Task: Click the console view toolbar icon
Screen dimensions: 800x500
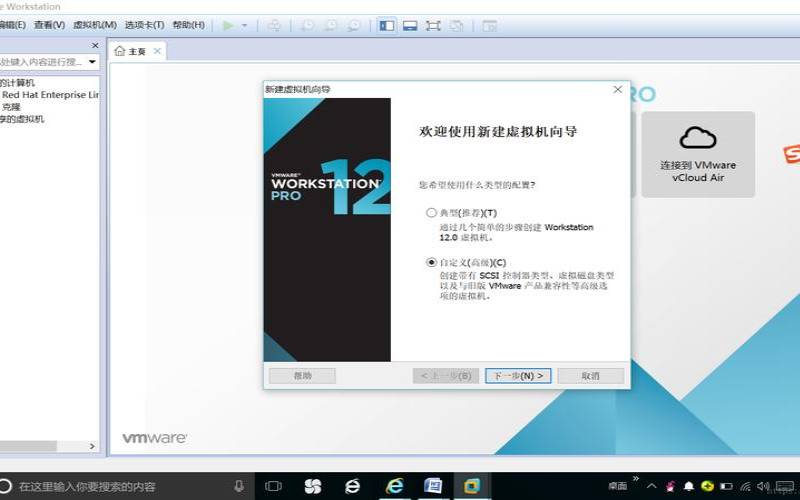Action: 490,26
